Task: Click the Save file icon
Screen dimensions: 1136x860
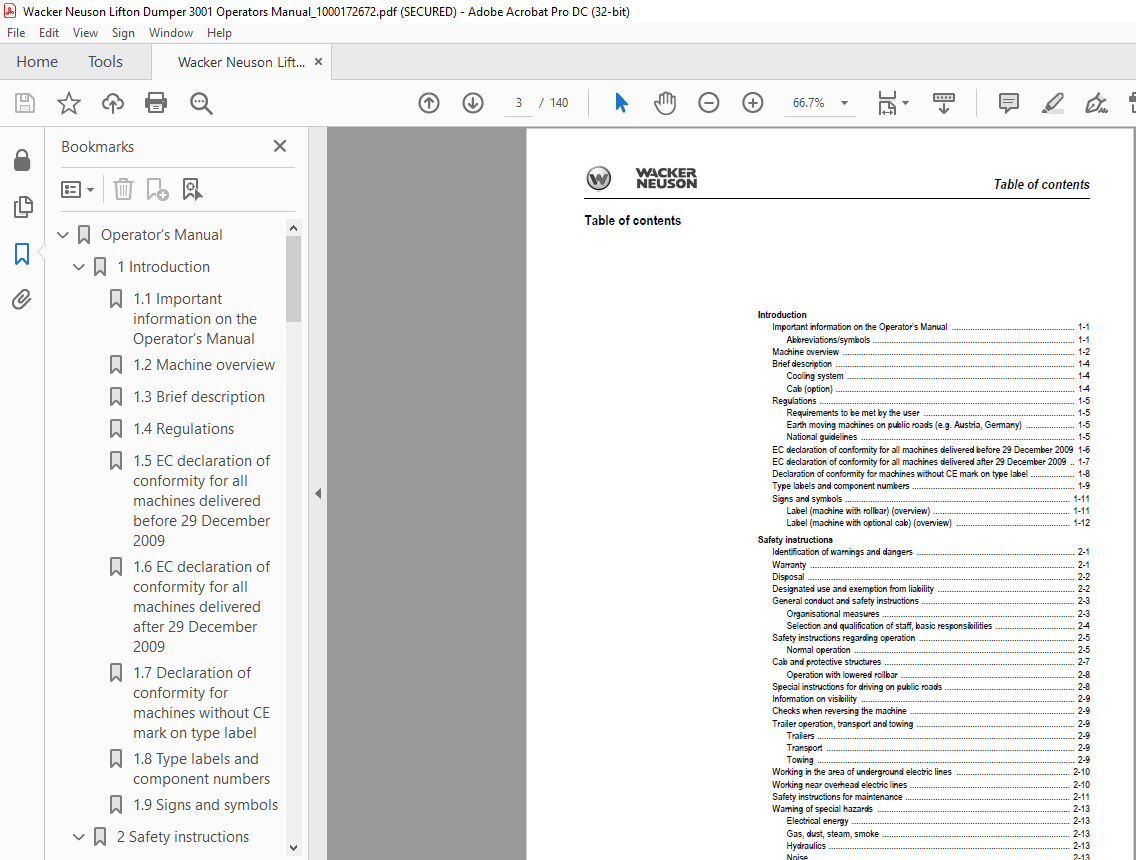Action: [x=25, y=103]
